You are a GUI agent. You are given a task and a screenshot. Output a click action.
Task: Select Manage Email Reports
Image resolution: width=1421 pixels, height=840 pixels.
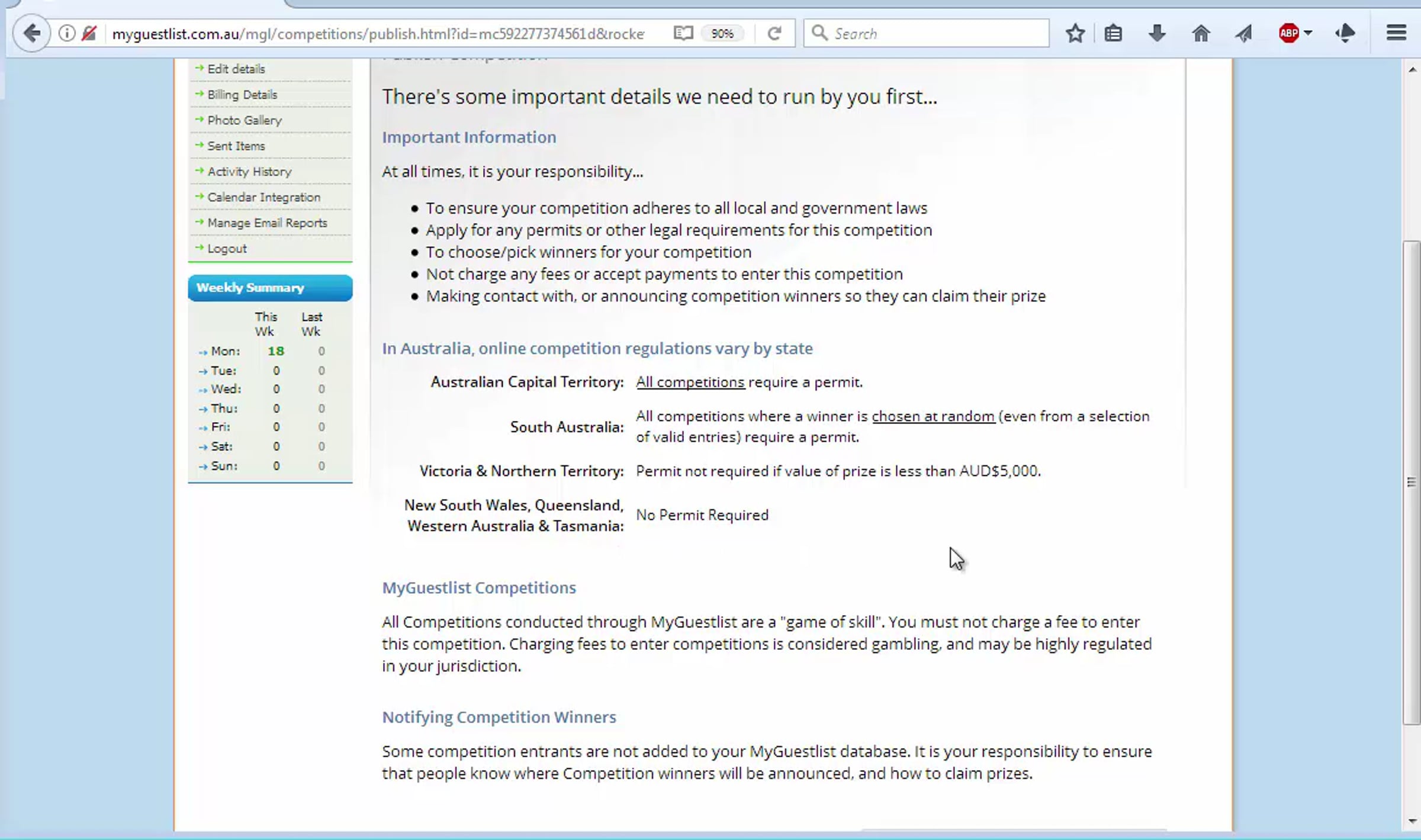[x=267, y=223]
